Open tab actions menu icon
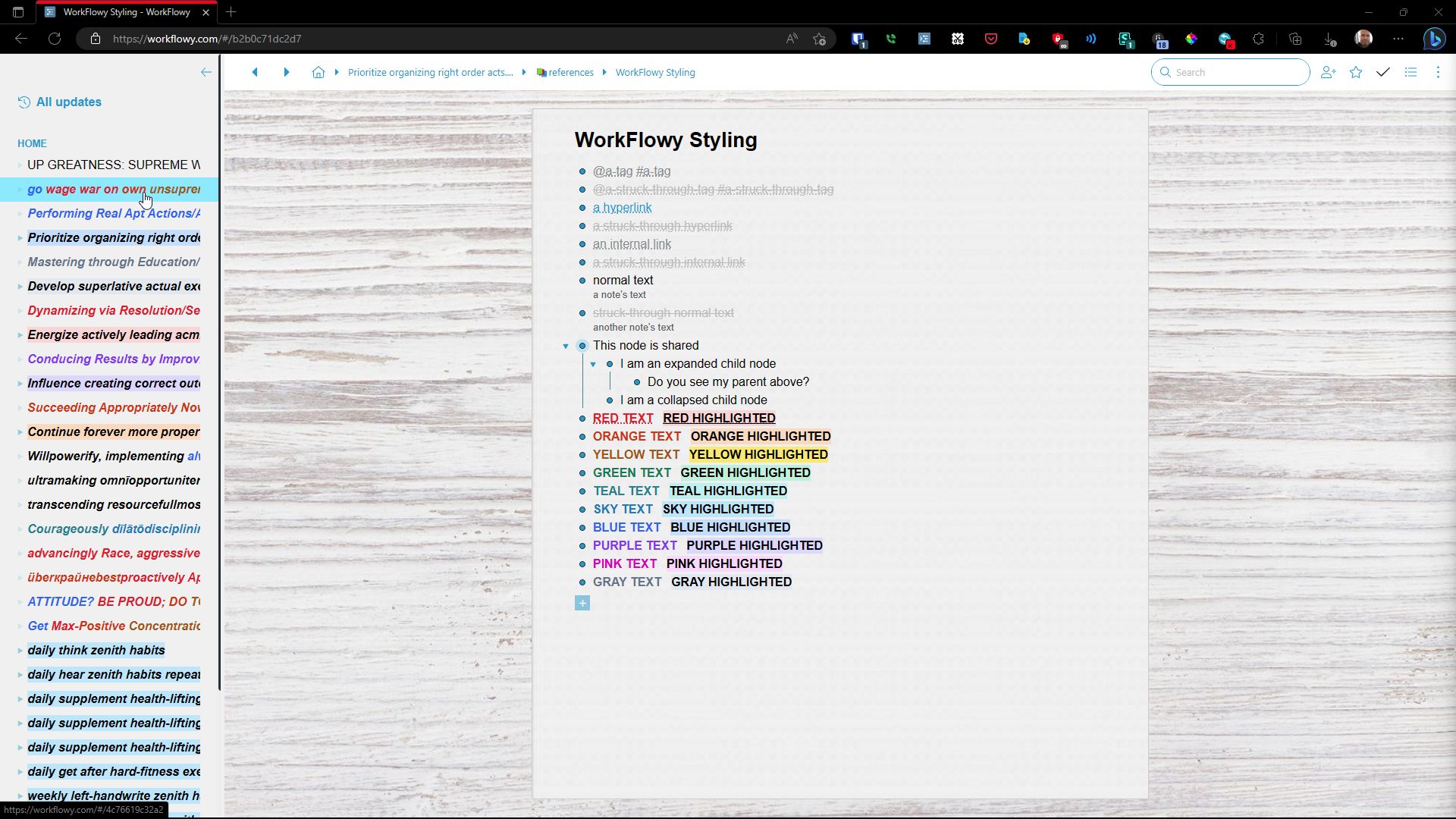 (x=18, y=12)
